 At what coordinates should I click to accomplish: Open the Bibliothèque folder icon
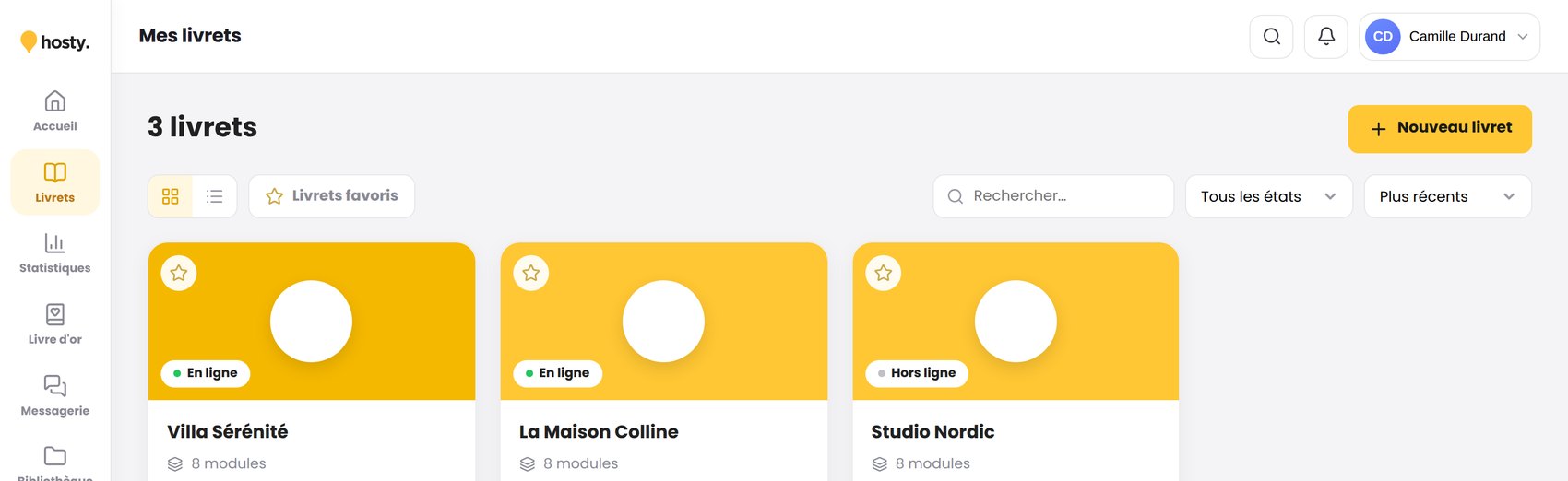coord(55,457)
